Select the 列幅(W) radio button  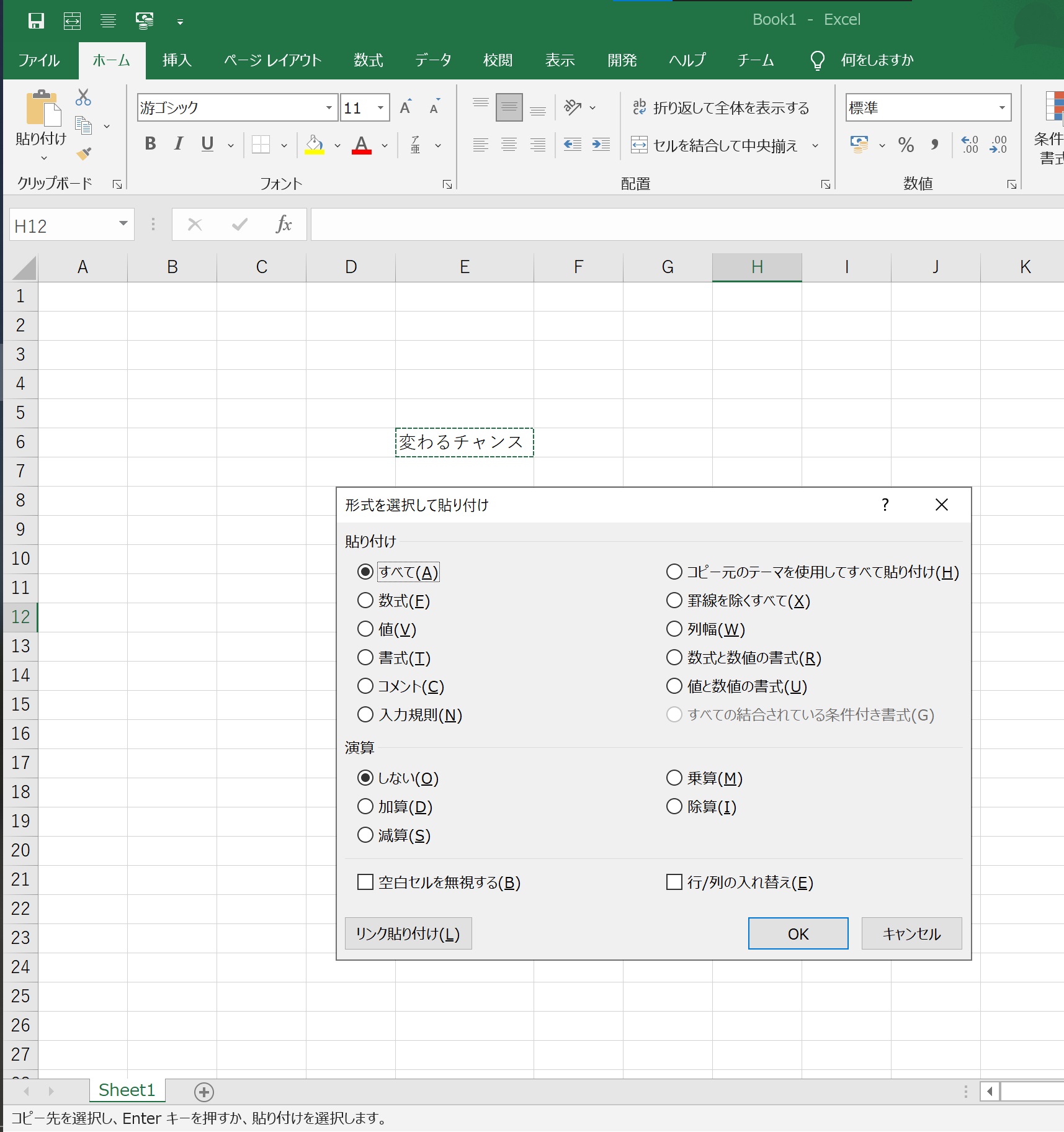click(674, 629)
